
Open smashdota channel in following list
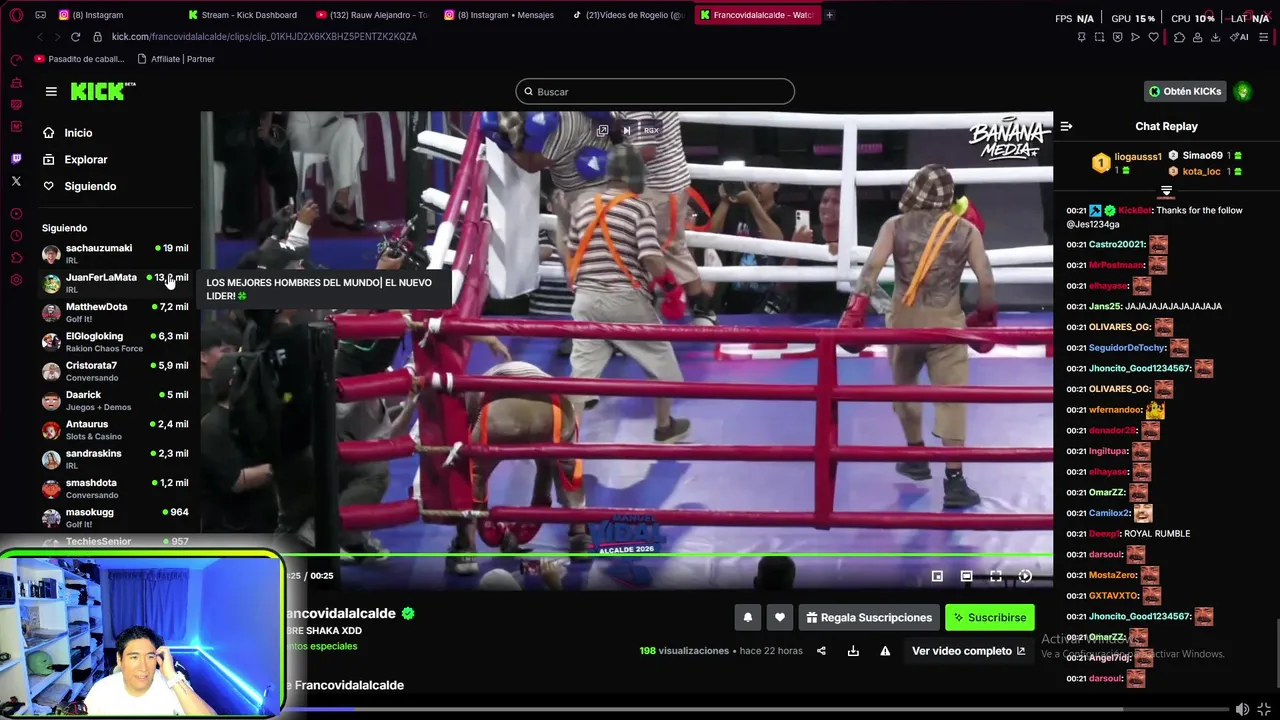coord(115,488)
